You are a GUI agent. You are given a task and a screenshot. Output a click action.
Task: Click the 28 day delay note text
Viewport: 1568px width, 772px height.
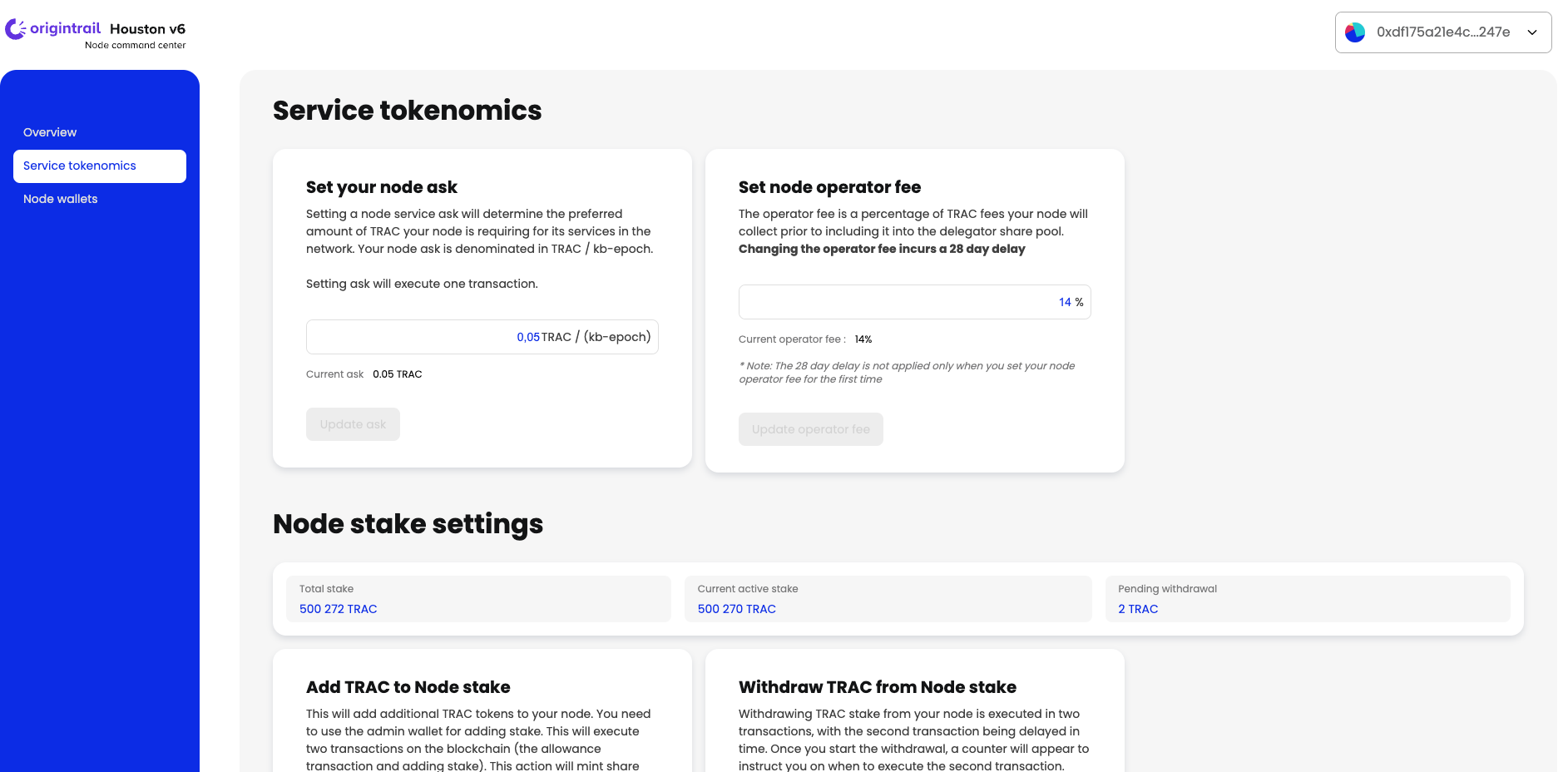click(x=907, y=373)
